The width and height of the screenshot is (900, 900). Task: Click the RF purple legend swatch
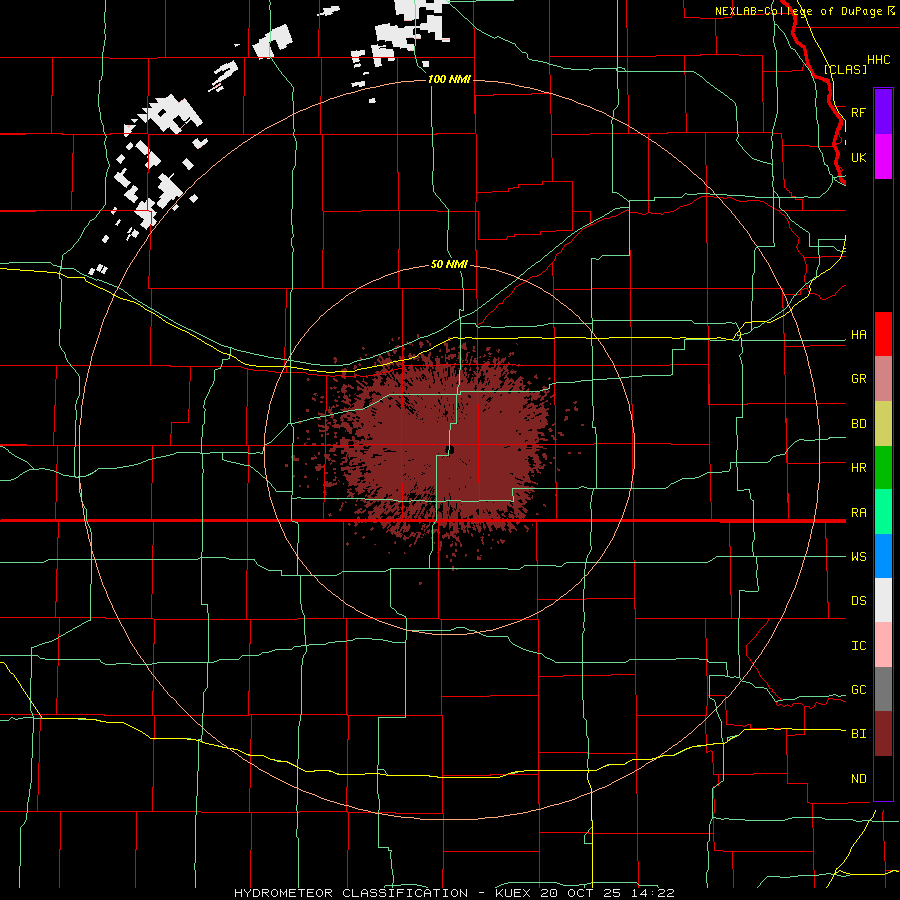(x=883, y=112)
